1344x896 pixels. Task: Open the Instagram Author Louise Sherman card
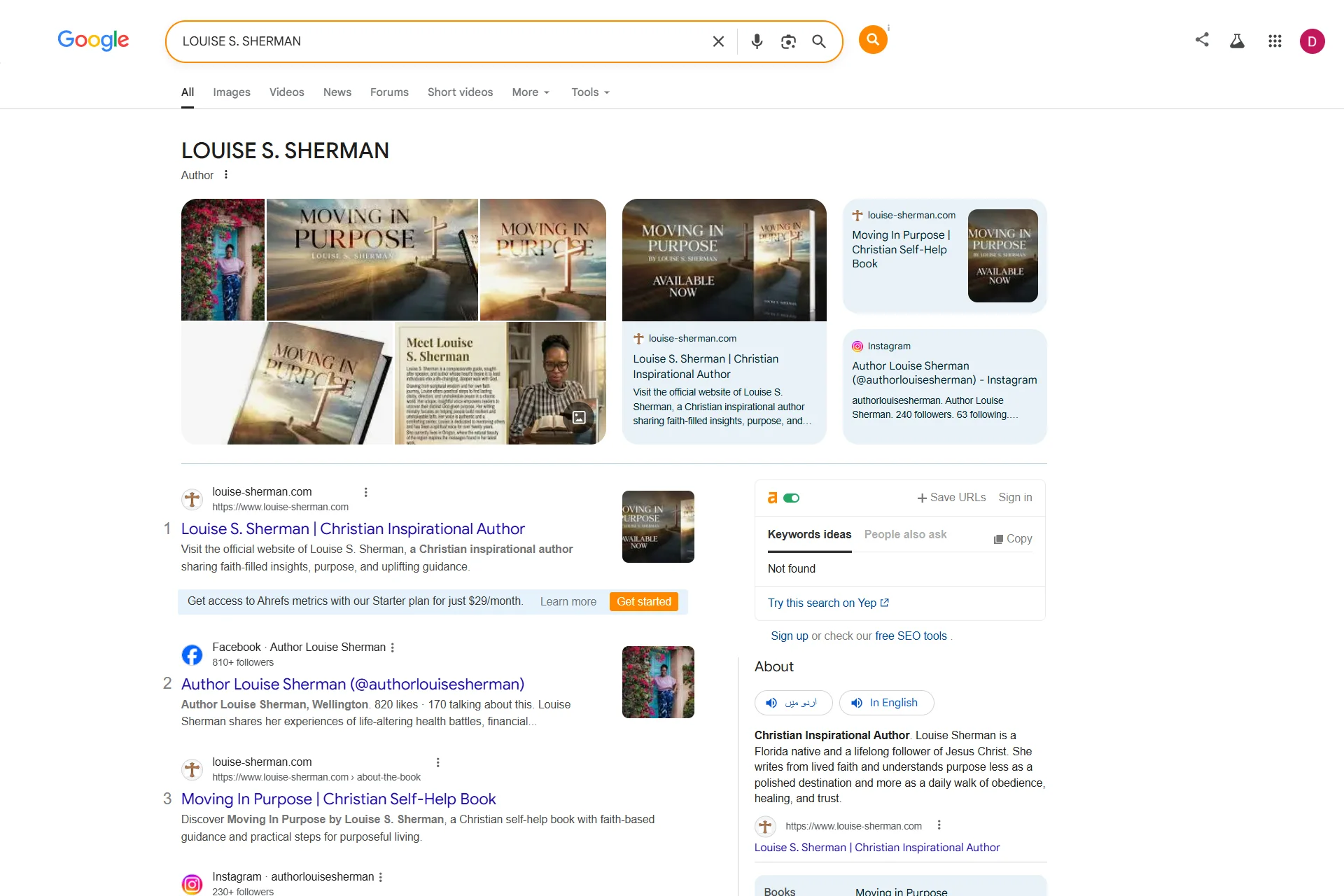pyautogui.click(x=944, y=386)
